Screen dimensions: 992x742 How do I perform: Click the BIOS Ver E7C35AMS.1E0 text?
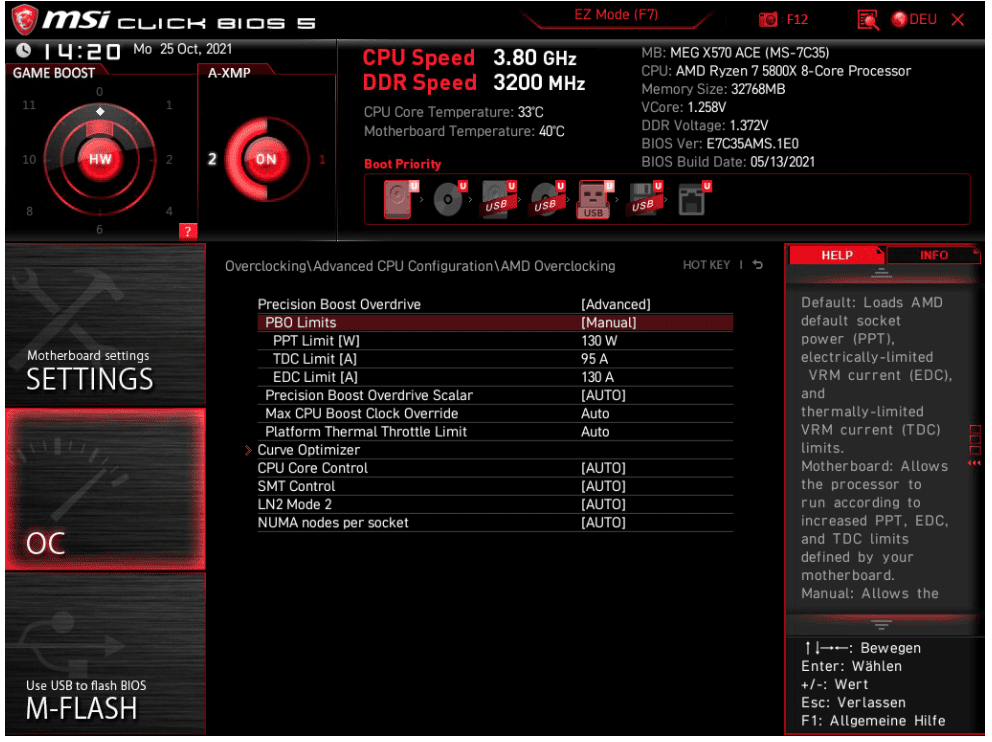[720, 144]
